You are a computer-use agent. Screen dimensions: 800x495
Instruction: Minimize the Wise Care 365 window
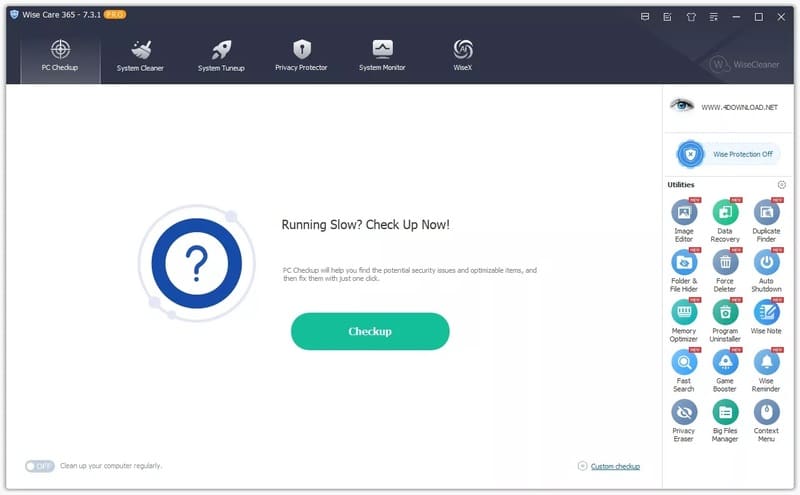click(736, 17)
